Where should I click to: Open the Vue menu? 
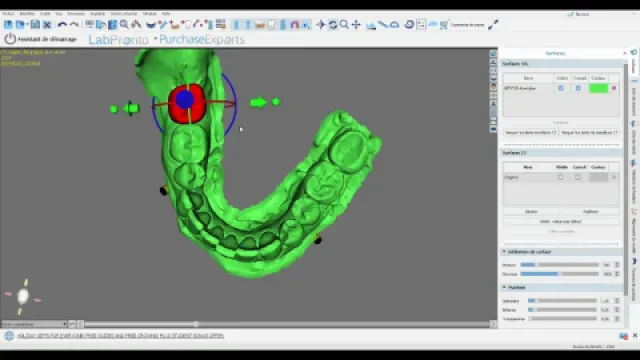pos(59,14)
